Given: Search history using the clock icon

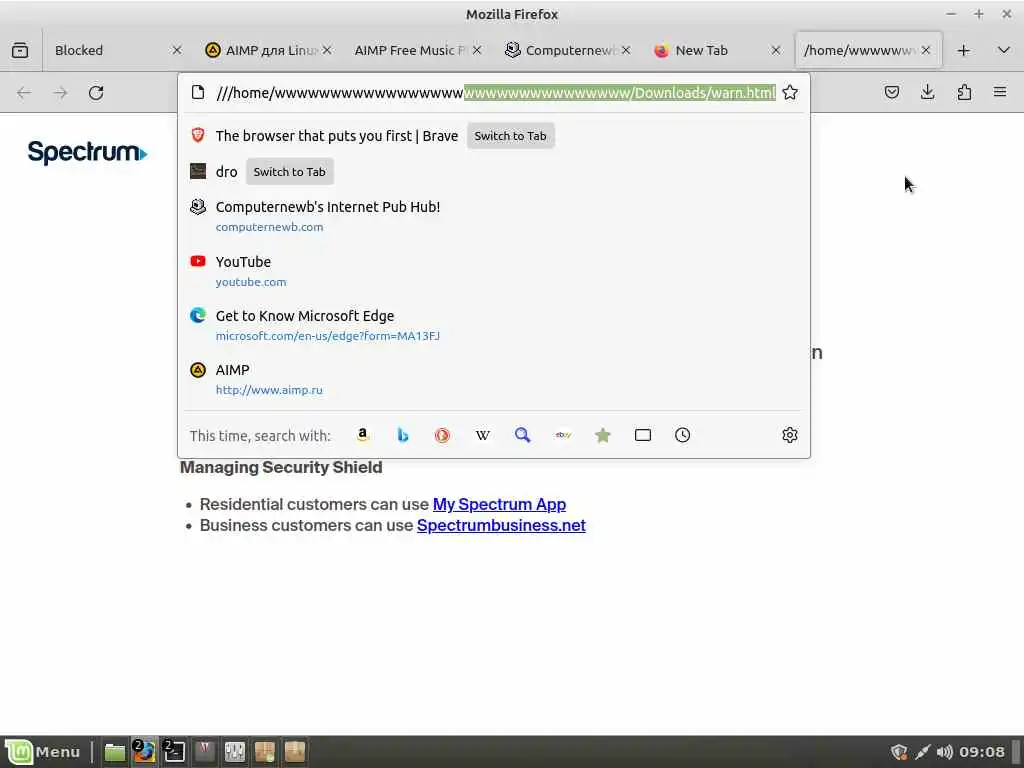Looking at the screenshot, I should pos(682,435).
